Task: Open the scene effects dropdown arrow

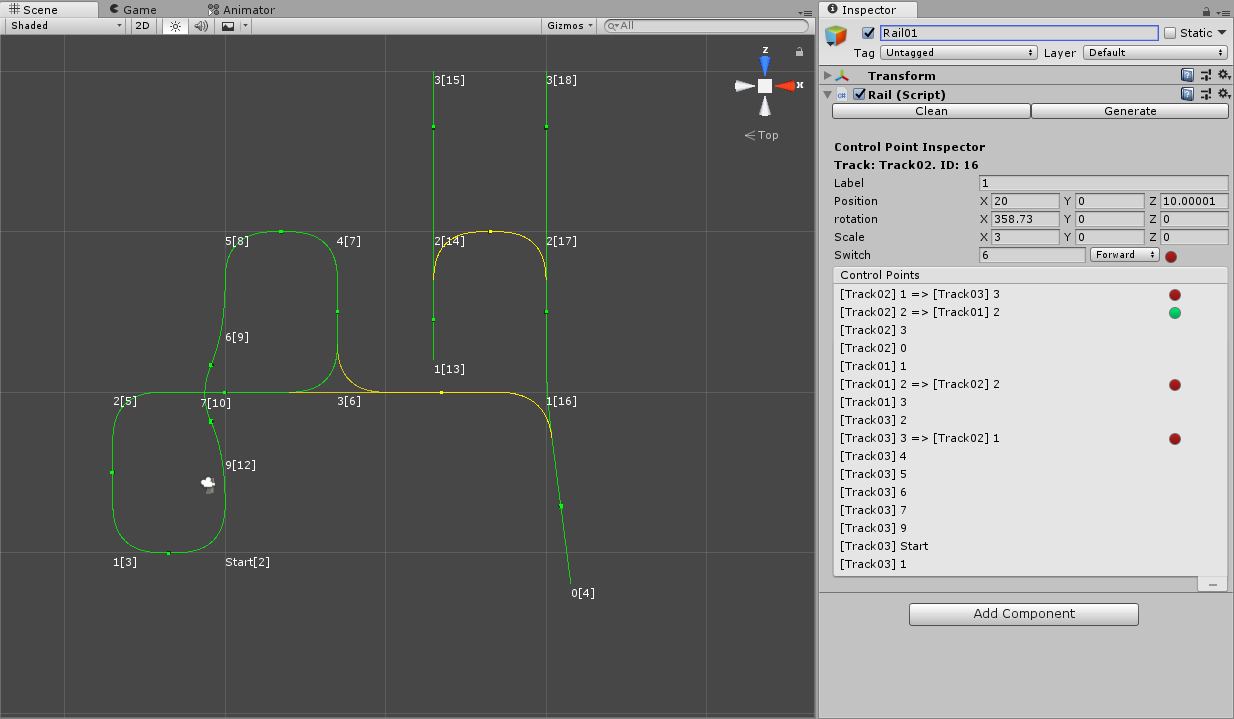Action: 245,26
